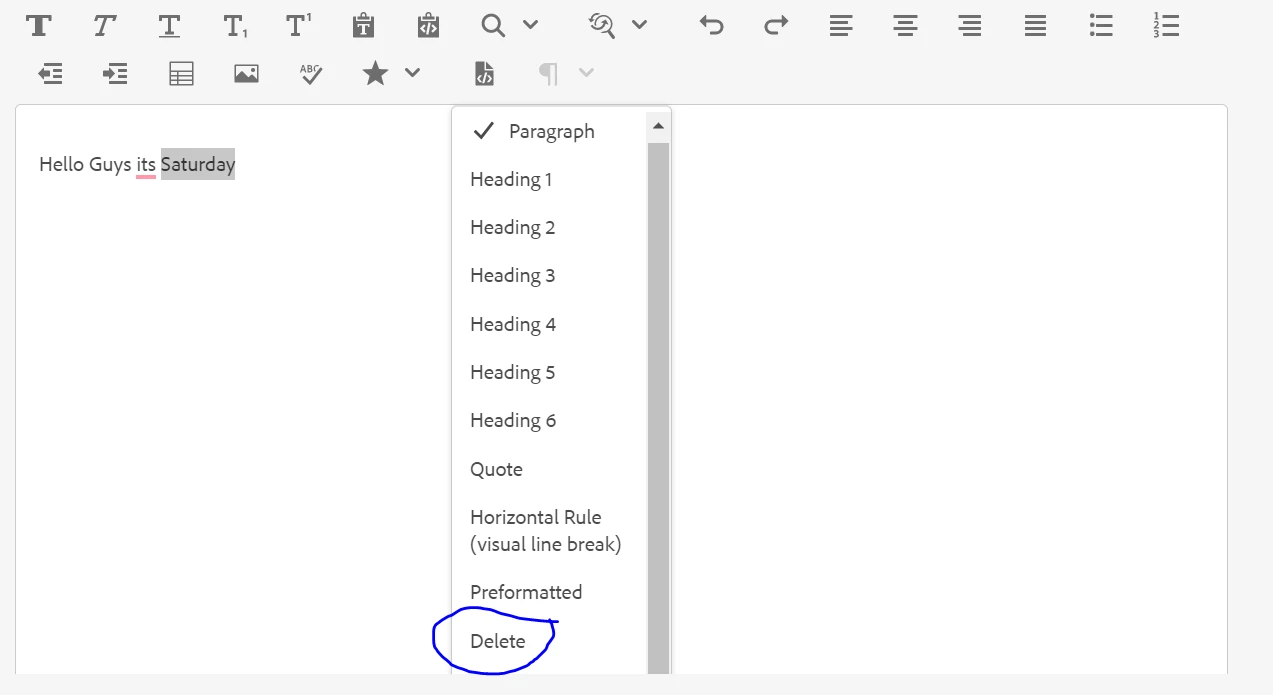Click the paste as code clipboard icon

[428, 25]
